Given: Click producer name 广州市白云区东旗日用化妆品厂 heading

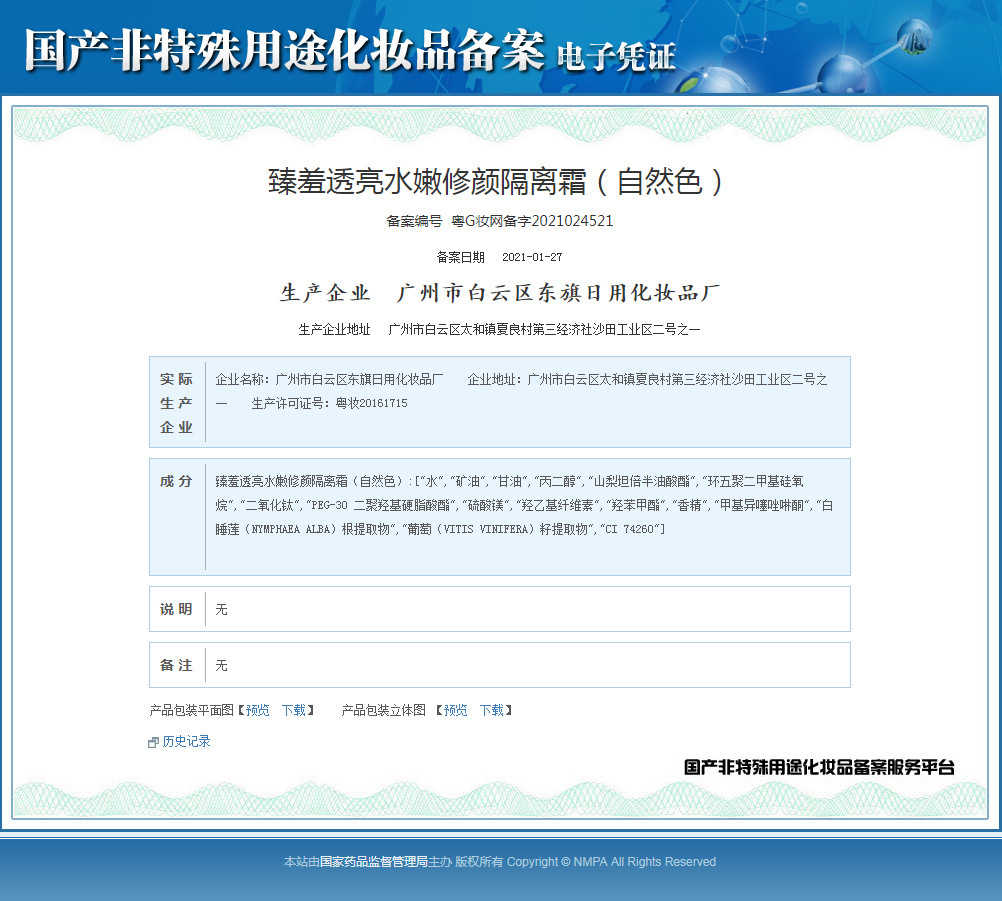Looking at the screenshot, I should 558,293.
